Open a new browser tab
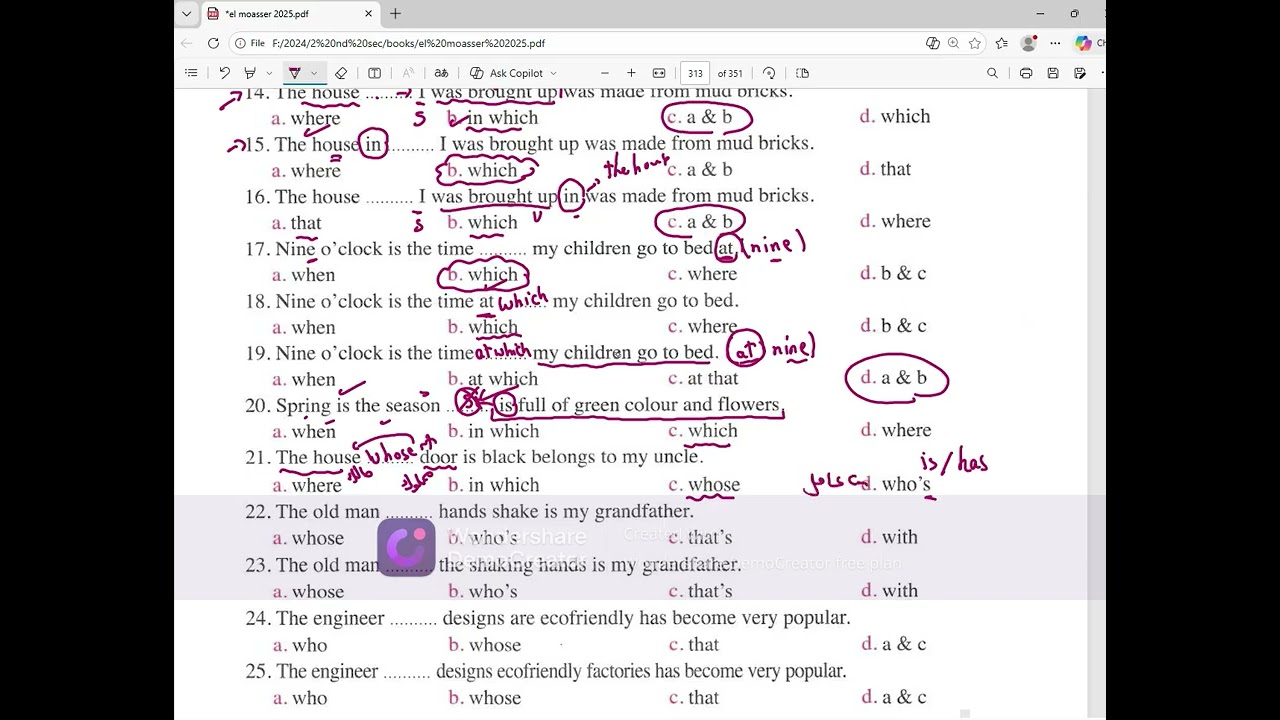Image resolution: width=1280 pixels, height=720 pixels. (x=396, y=14)
